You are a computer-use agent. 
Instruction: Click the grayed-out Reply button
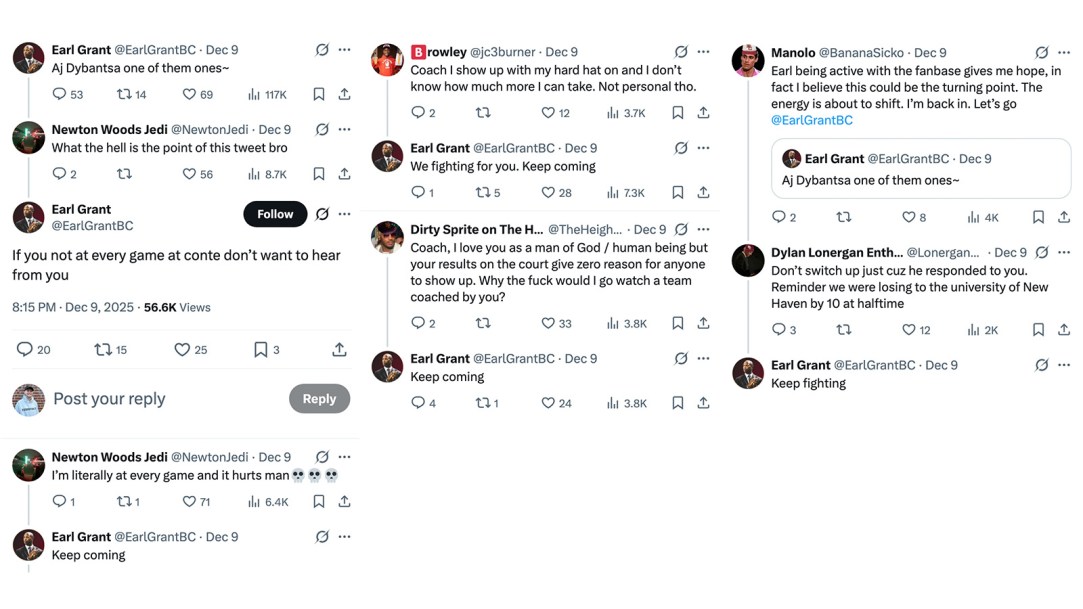(x=319, y=398)
